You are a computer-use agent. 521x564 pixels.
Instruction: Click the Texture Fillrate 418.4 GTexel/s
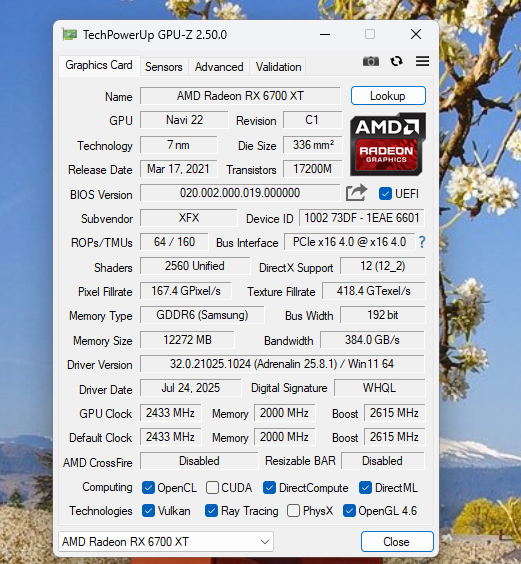pyautogui.click(x=373, y=291)
